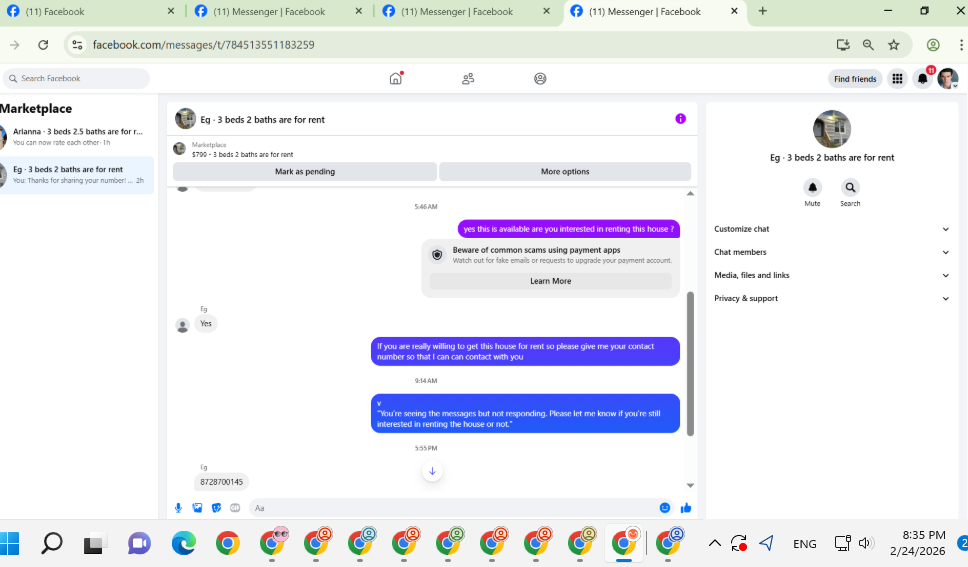
Task: Open the listing thumbnail in right panel
Action: point(832,129)
